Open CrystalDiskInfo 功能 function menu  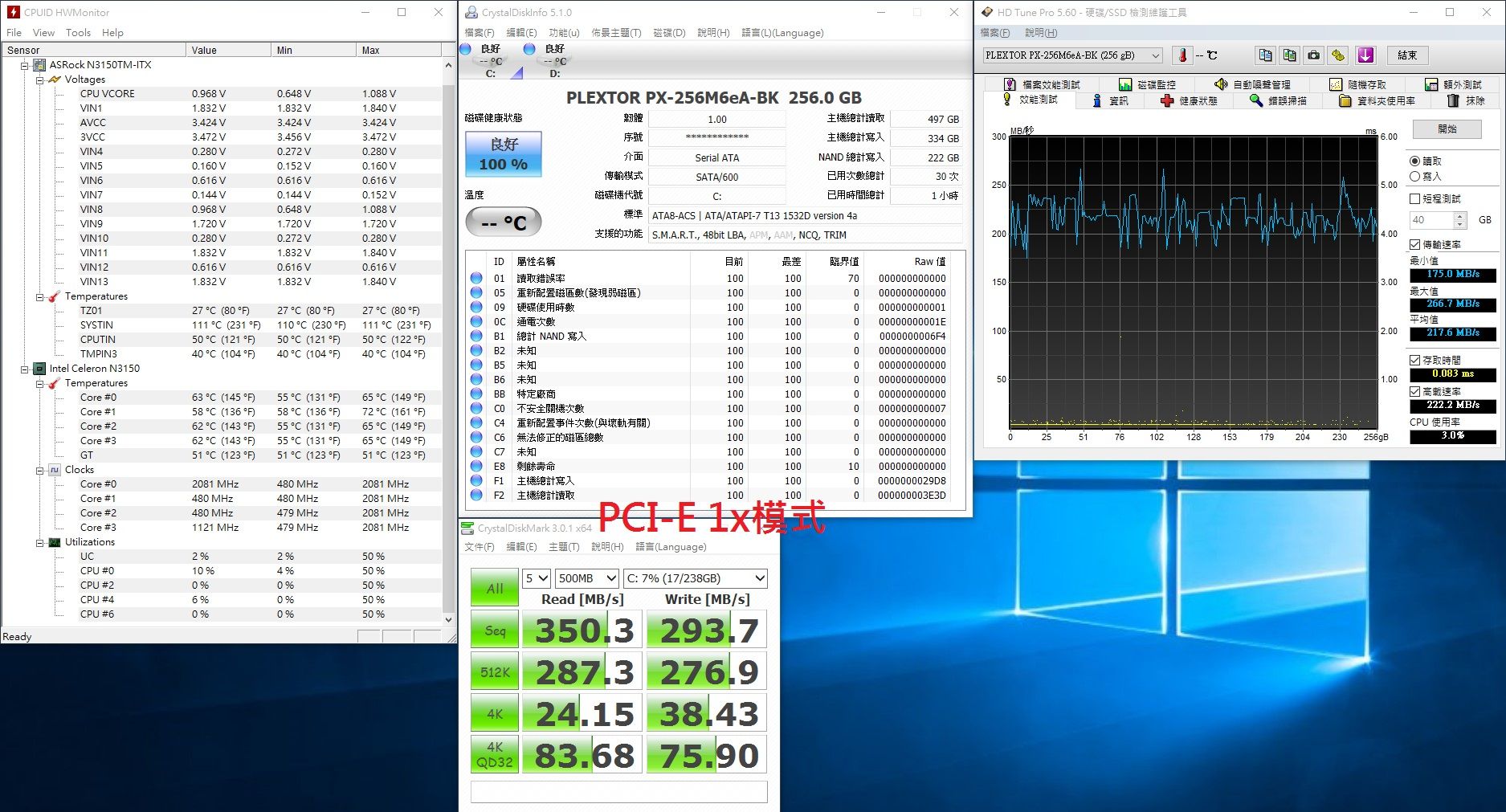[x=564, y=33]
